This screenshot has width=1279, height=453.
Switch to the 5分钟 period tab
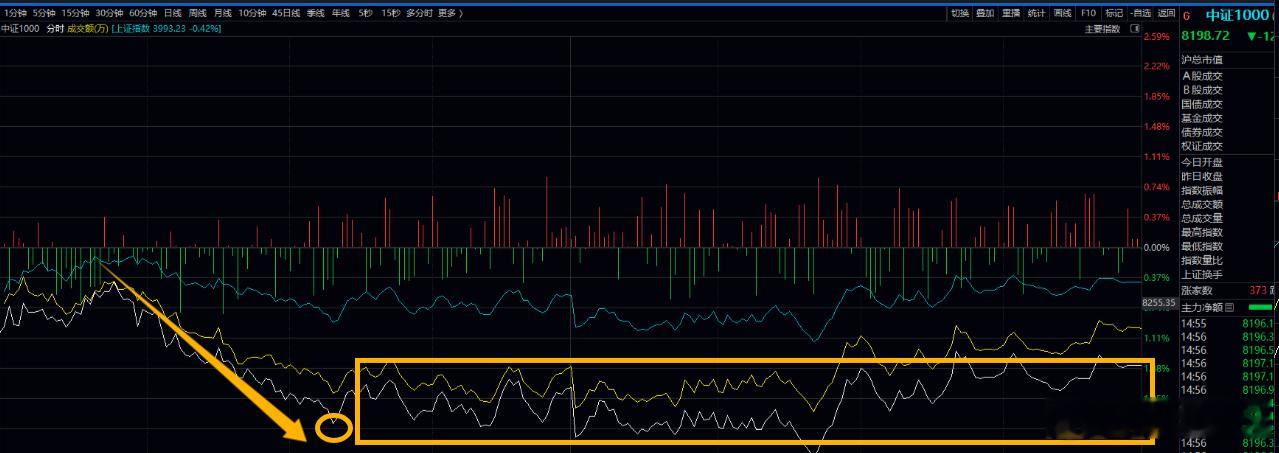point(43,13)
